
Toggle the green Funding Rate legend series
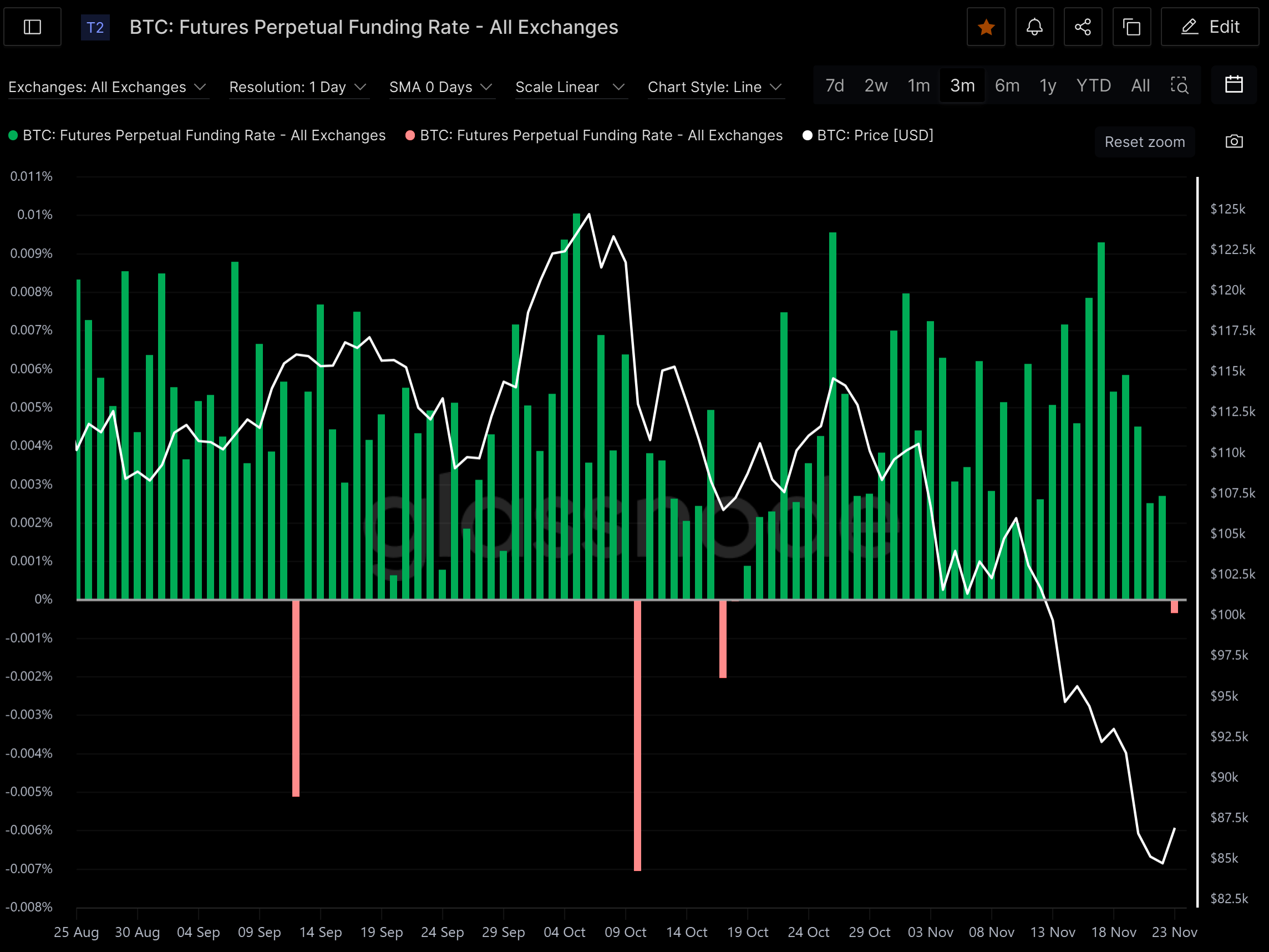point(197,135)
